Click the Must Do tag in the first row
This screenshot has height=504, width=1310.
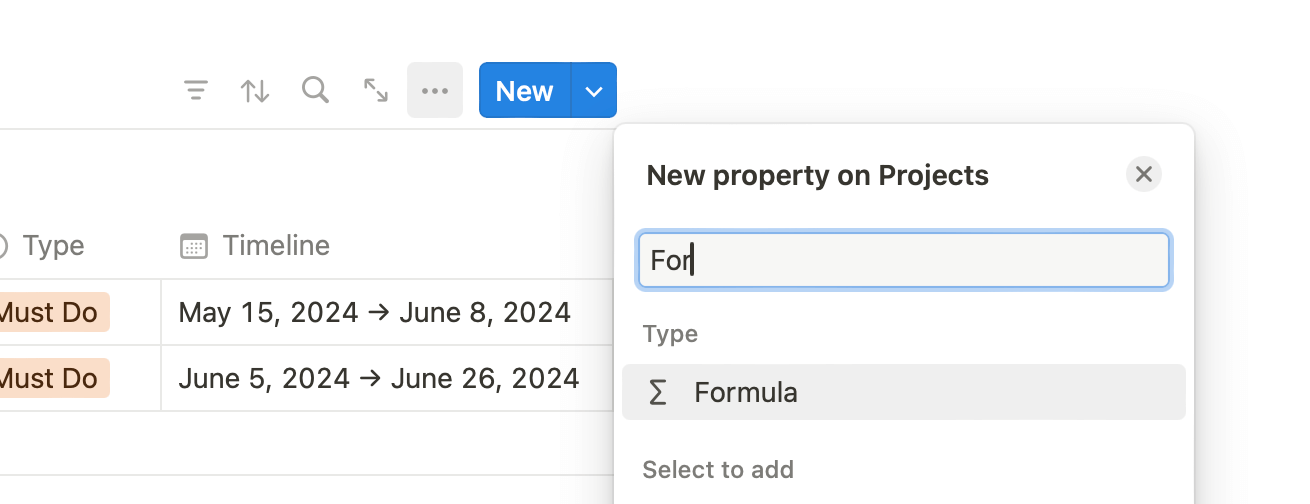[x=50, y=313]
